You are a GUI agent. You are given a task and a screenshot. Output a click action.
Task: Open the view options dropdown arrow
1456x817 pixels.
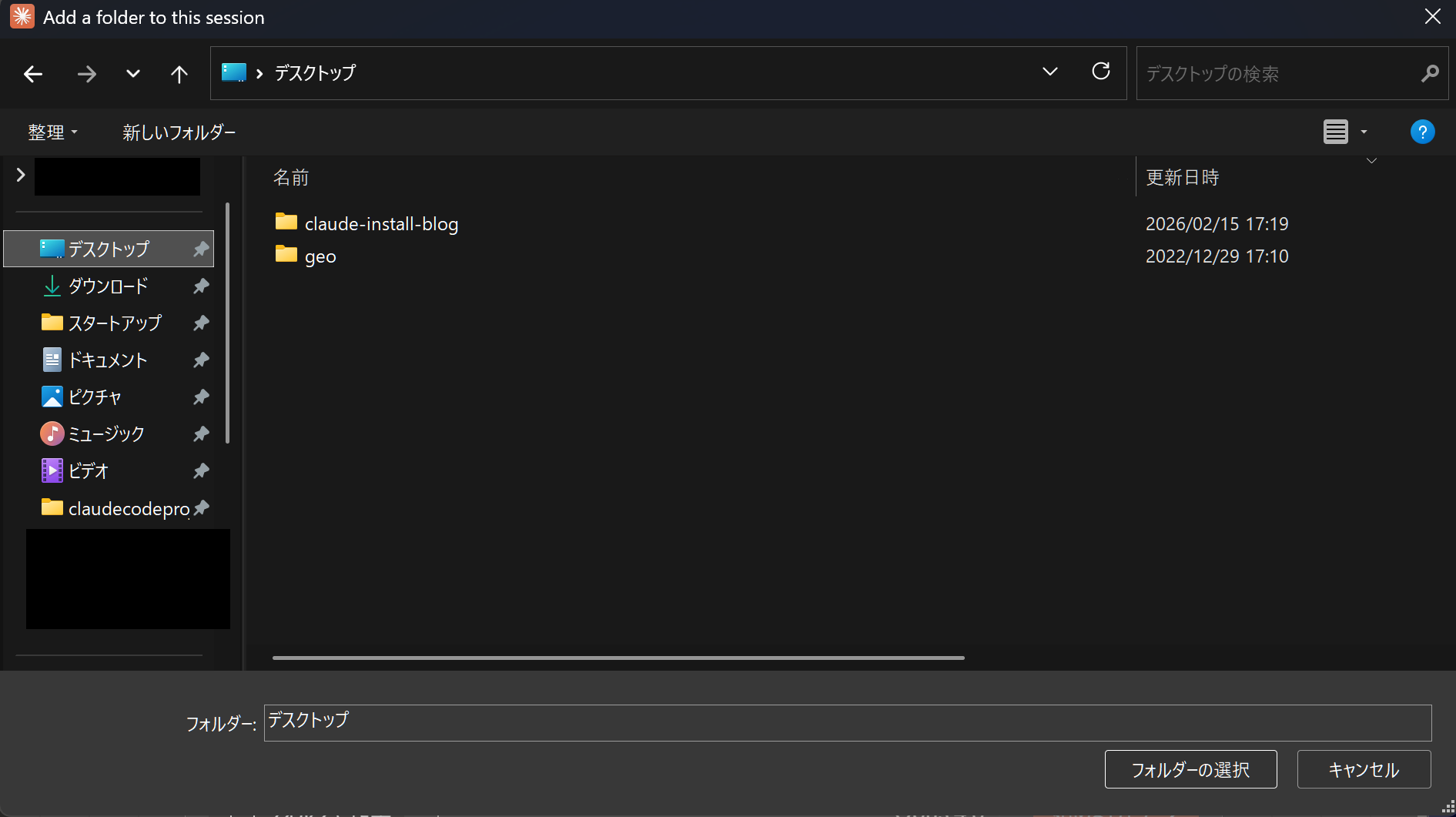coord(1364,132)
